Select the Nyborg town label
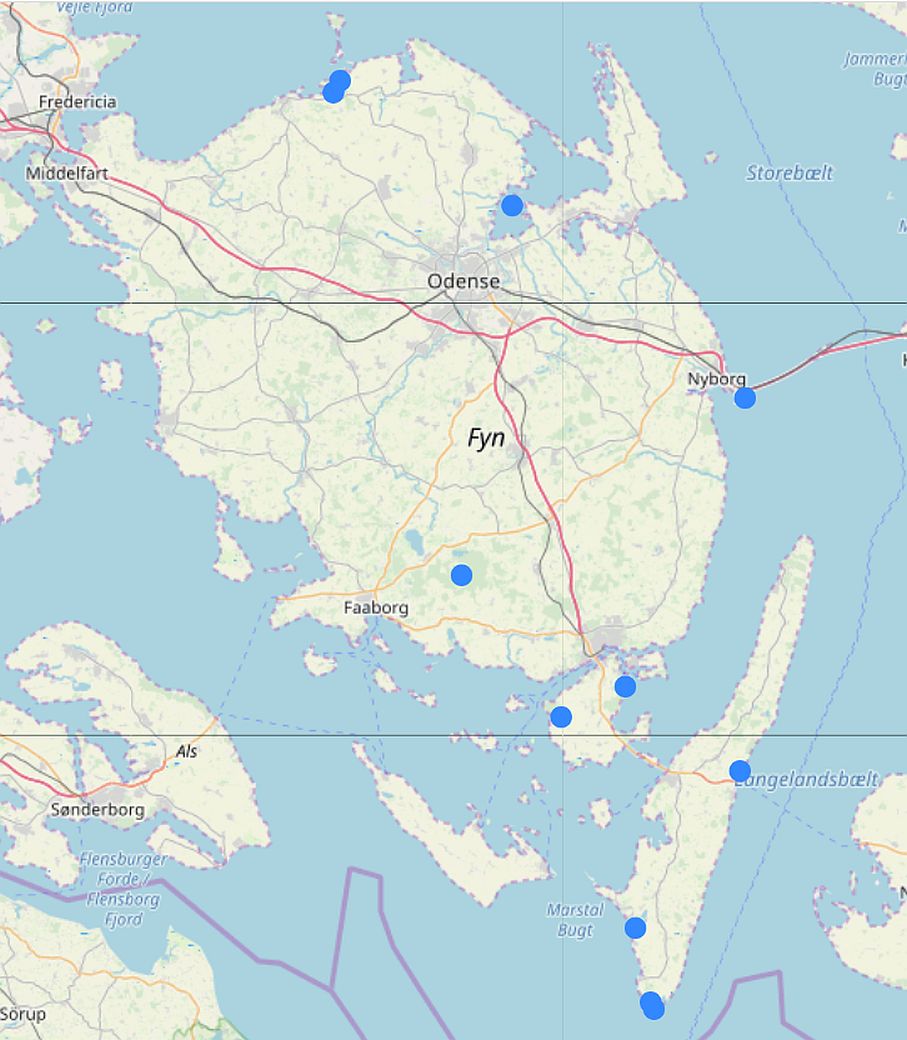Image resolution: width=907 pixels, height=1040 pixels. (x=717, y=380)
